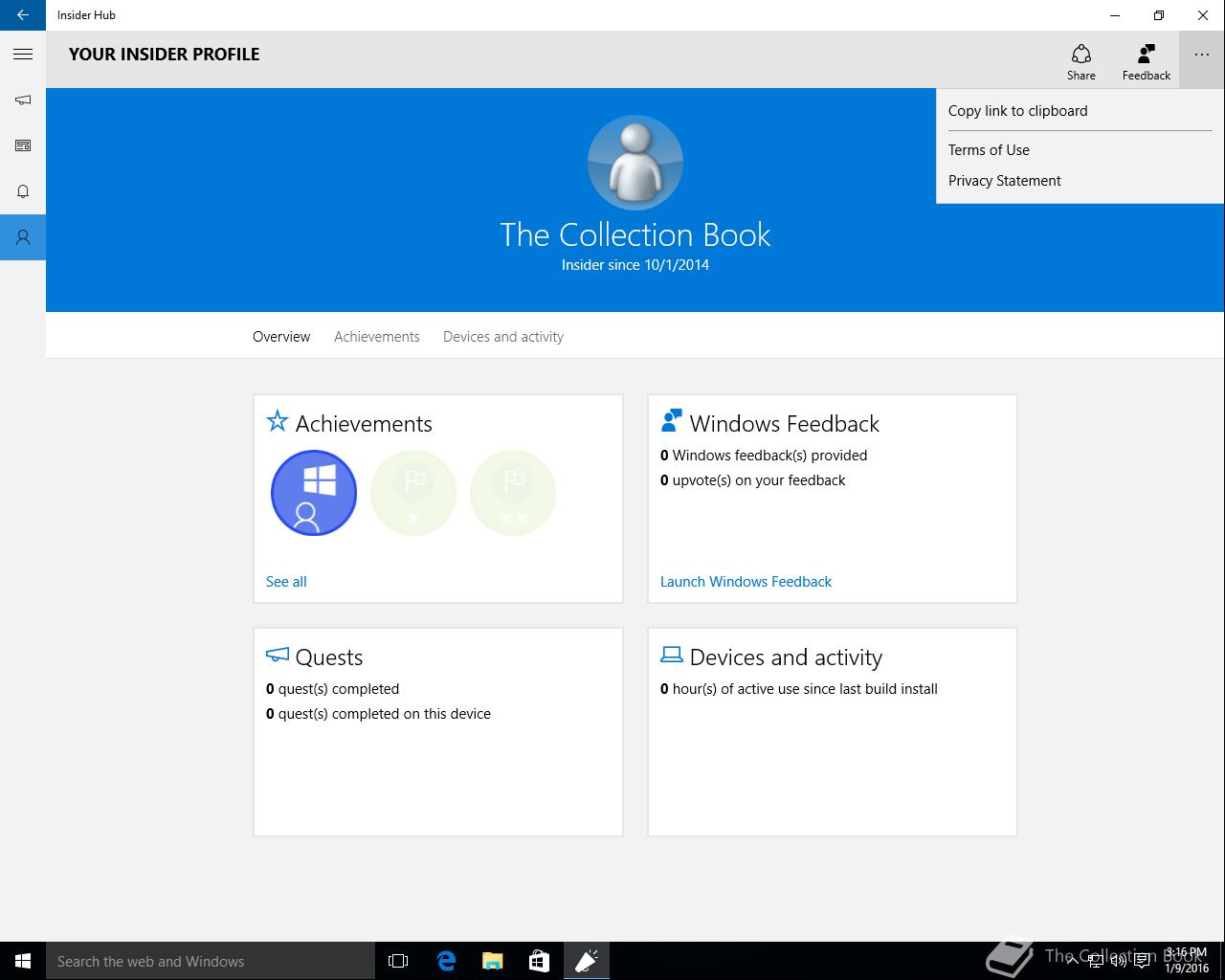The image size is (1225, 980).
Task: Open Task View on the taskbar
Action: click(398, 961)
